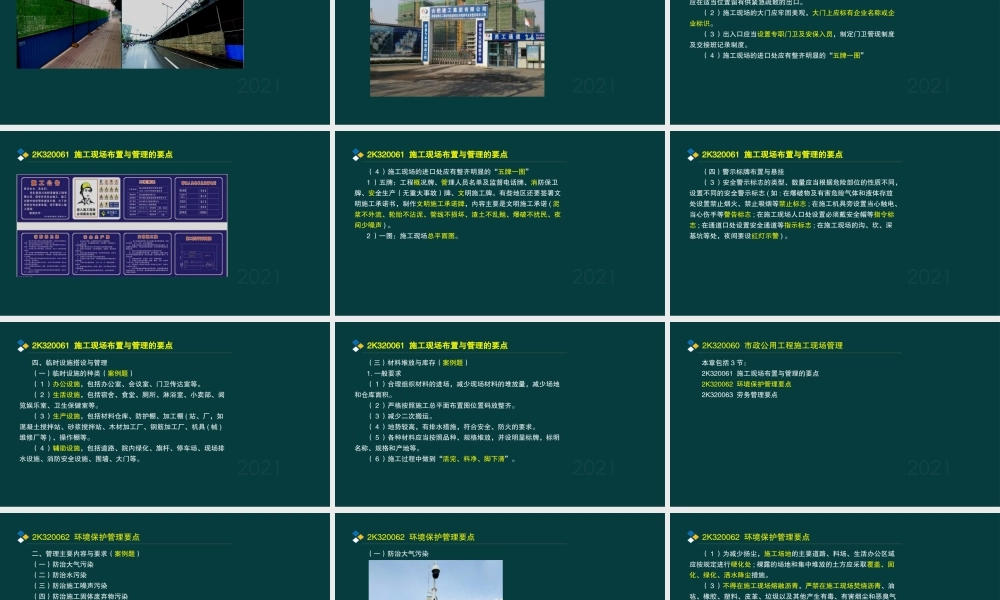The image size is (1000, 600).
Task: Click the yellow "生产设施" text
Action: (x=66, y=416)
